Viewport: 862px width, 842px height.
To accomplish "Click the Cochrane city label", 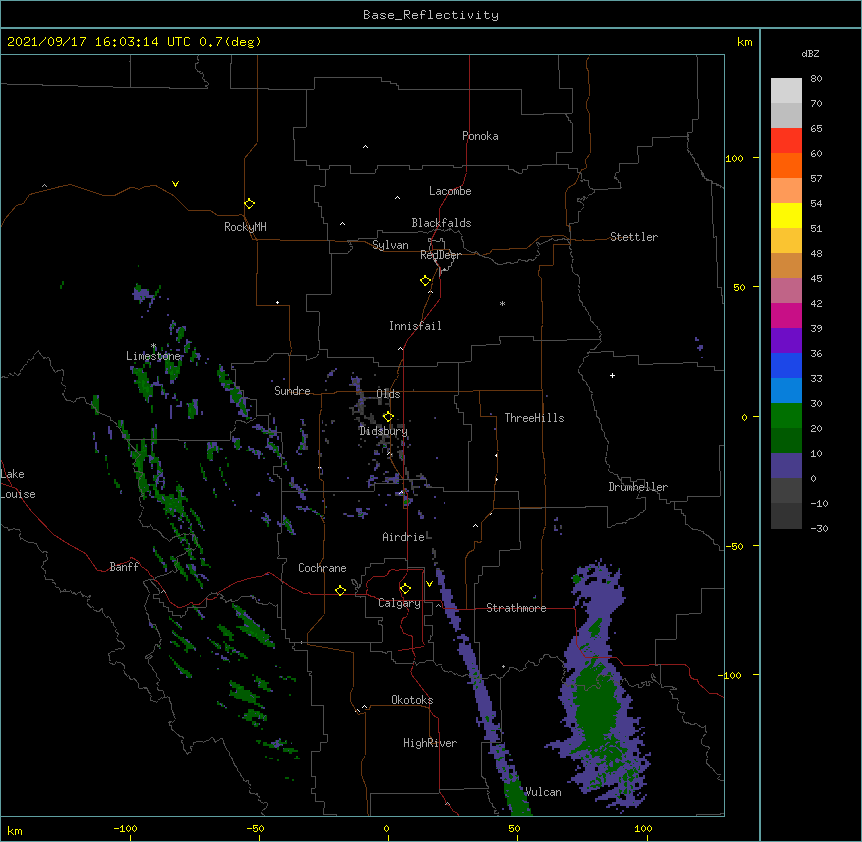I will [x=322, y=568].
